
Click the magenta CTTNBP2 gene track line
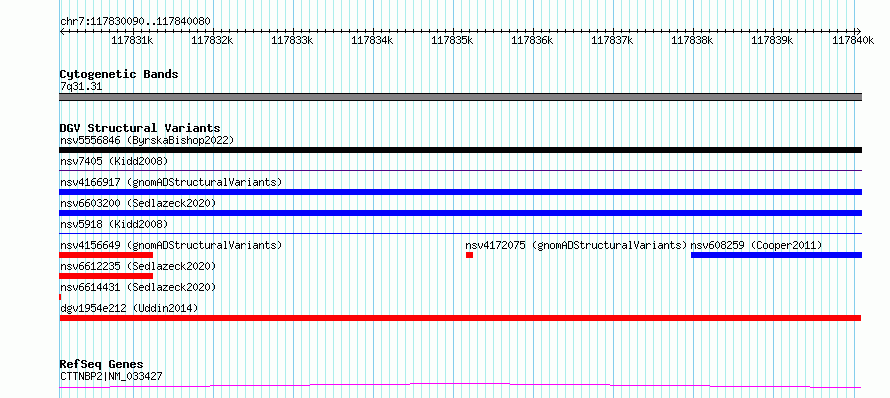click(460, 386)
